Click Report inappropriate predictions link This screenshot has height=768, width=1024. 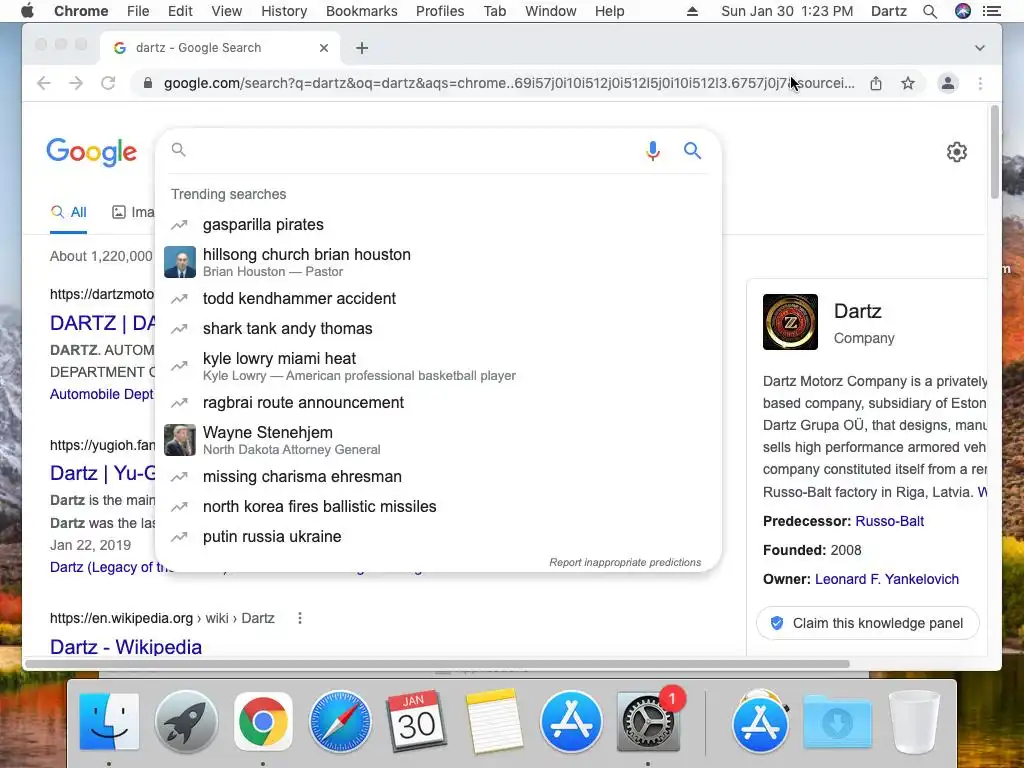coord(625,562)
